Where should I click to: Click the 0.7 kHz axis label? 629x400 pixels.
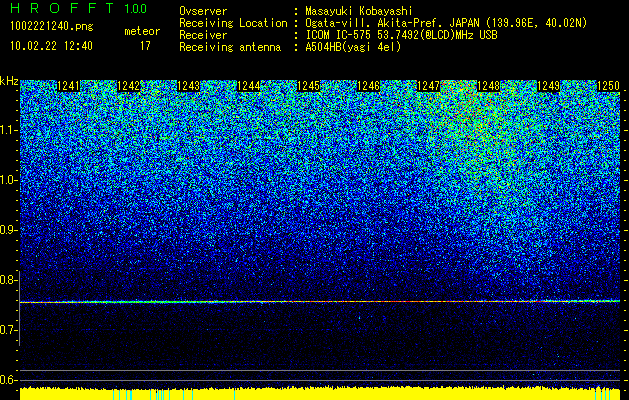click(x=8, y=330)
